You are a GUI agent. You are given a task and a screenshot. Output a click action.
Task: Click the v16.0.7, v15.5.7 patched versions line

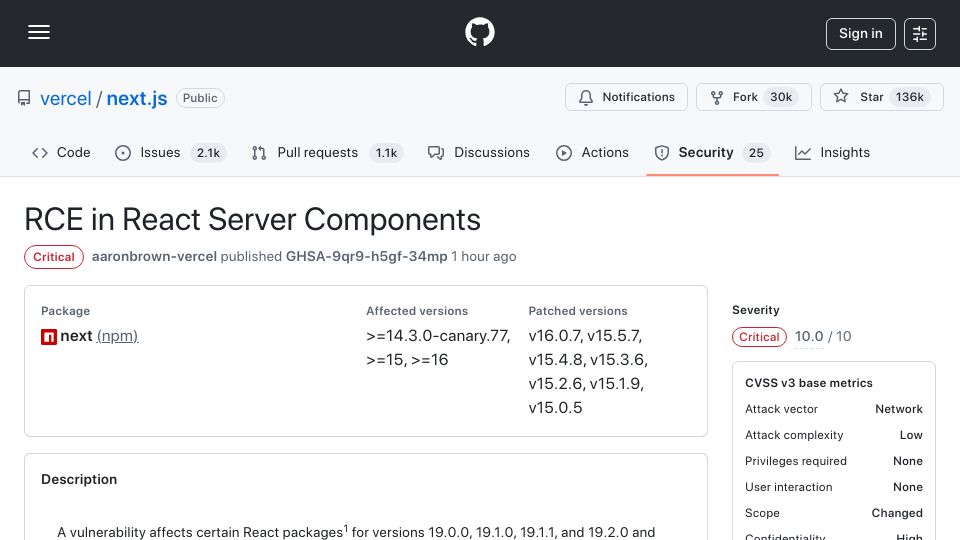coord(585,336)
